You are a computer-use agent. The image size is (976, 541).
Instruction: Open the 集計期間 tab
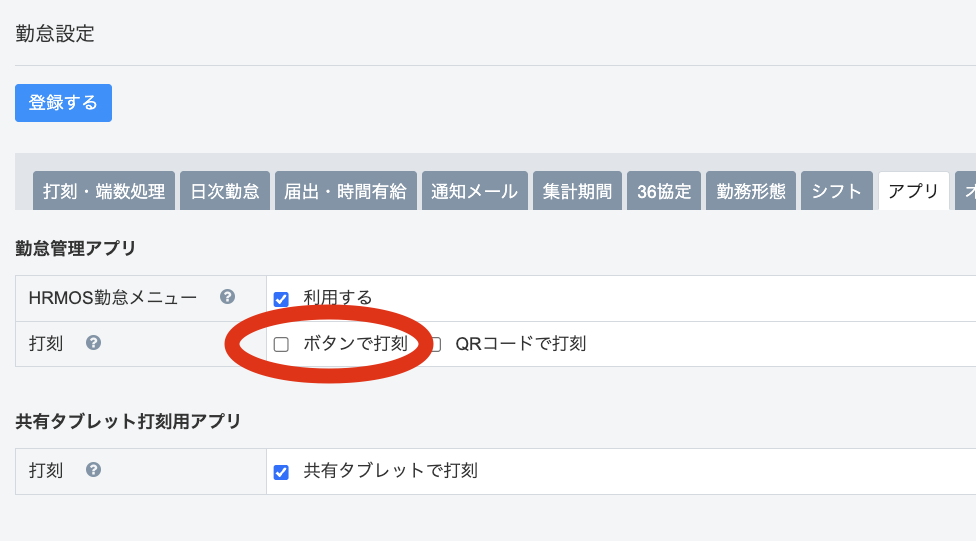tap(577, 191)
